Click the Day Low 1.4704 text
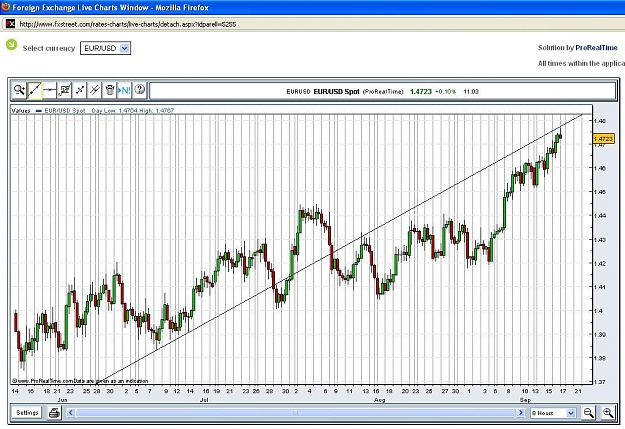Viewport: 625px width, 429px height. click(114, 110)
